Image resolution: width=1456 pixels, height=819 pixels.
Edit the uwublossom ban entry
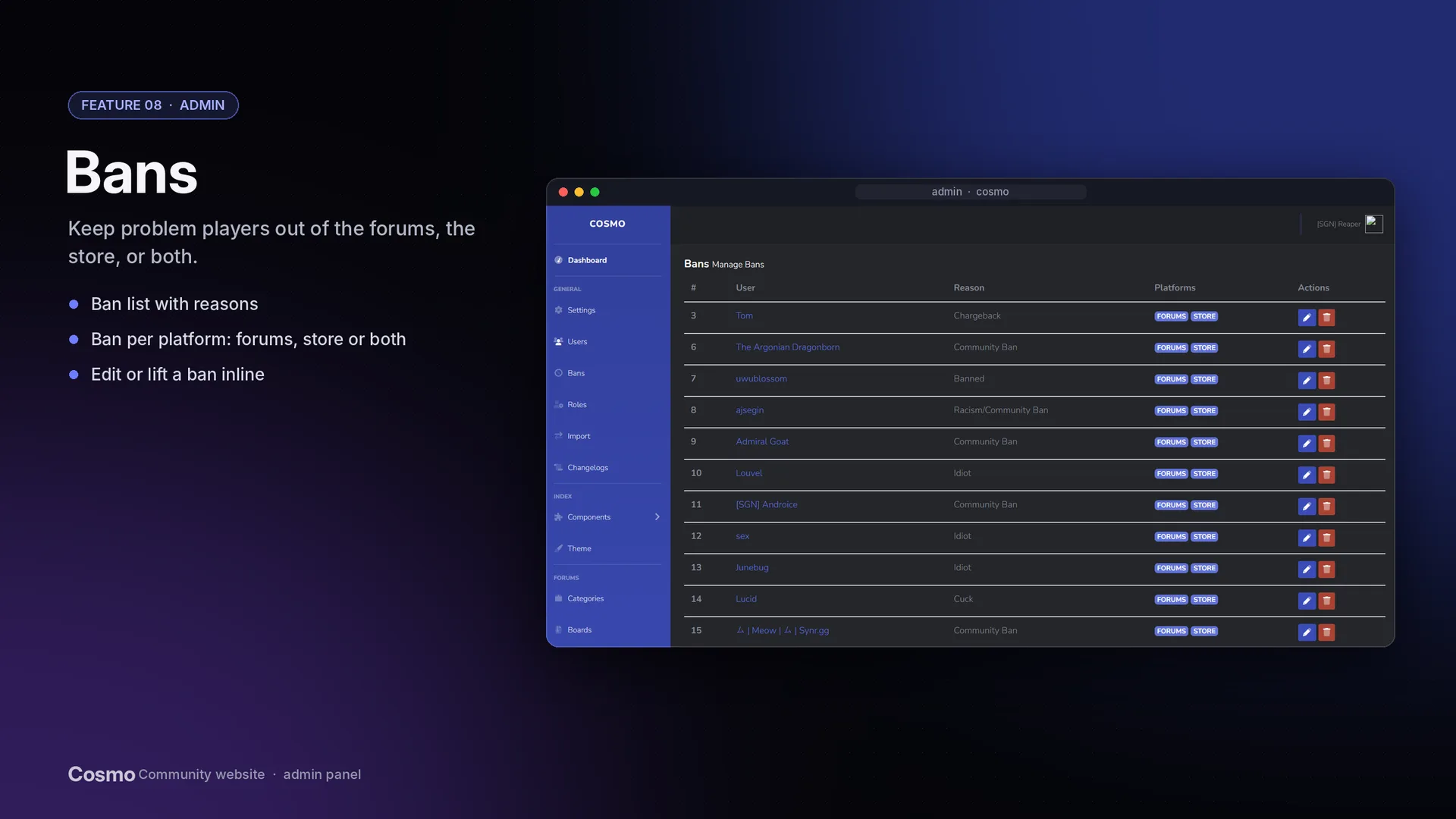click(x=1307, y=381)
